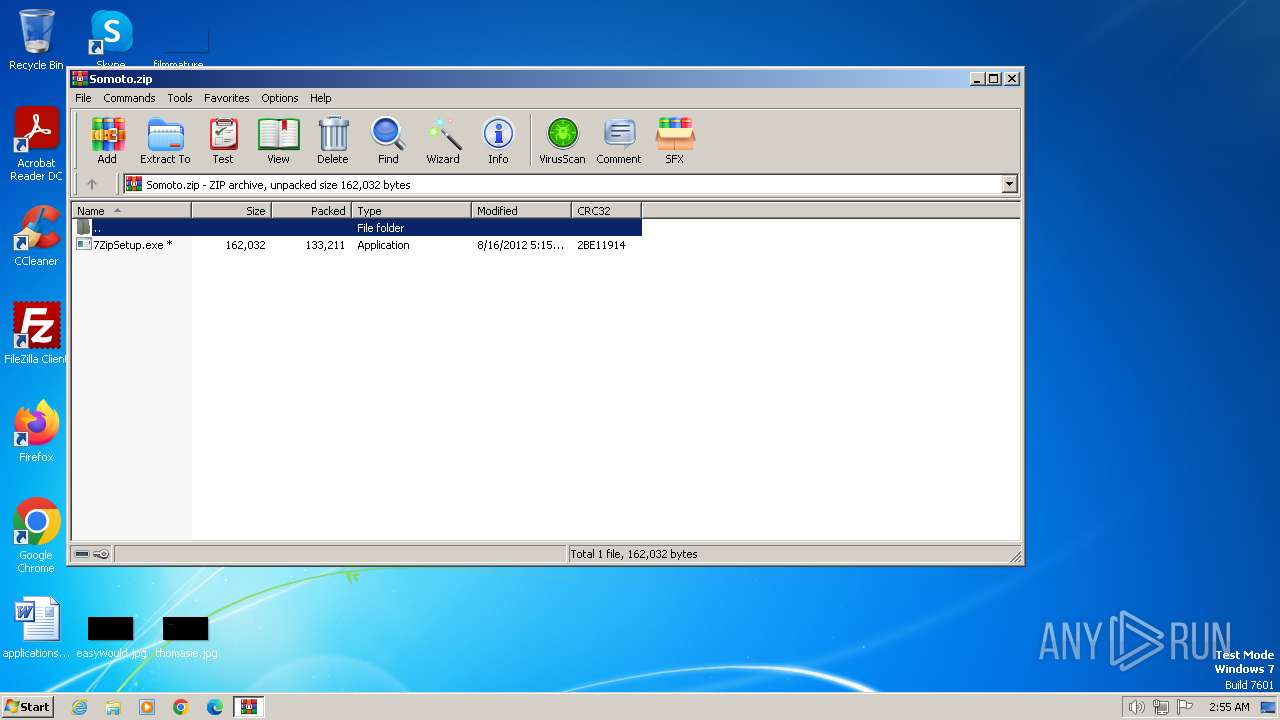Convert archive with the SFX tool
1280x720 pixels.
point(675,140)
